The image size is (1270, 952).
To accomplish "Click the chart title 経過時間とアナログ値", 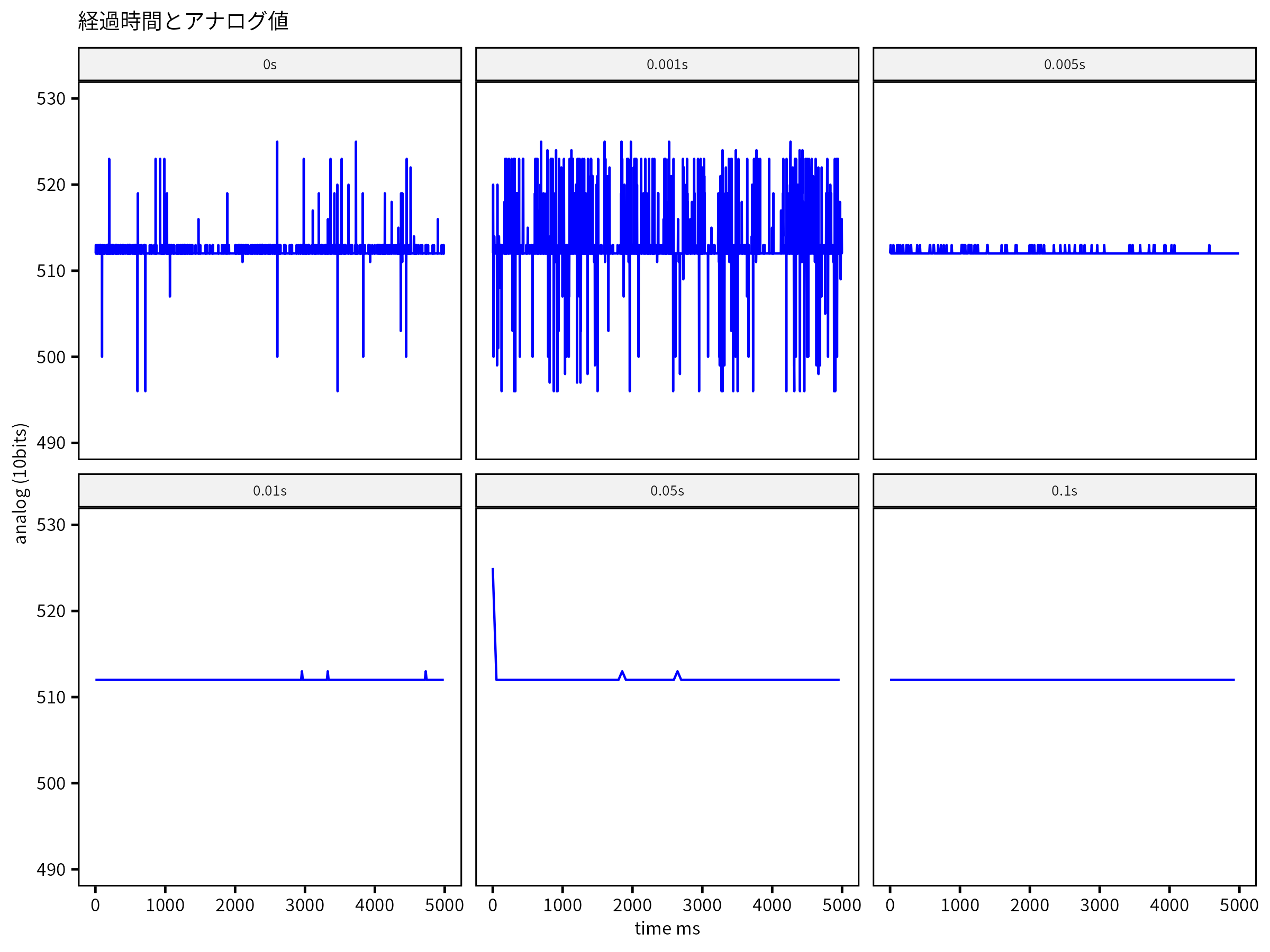I will [183, 21].
